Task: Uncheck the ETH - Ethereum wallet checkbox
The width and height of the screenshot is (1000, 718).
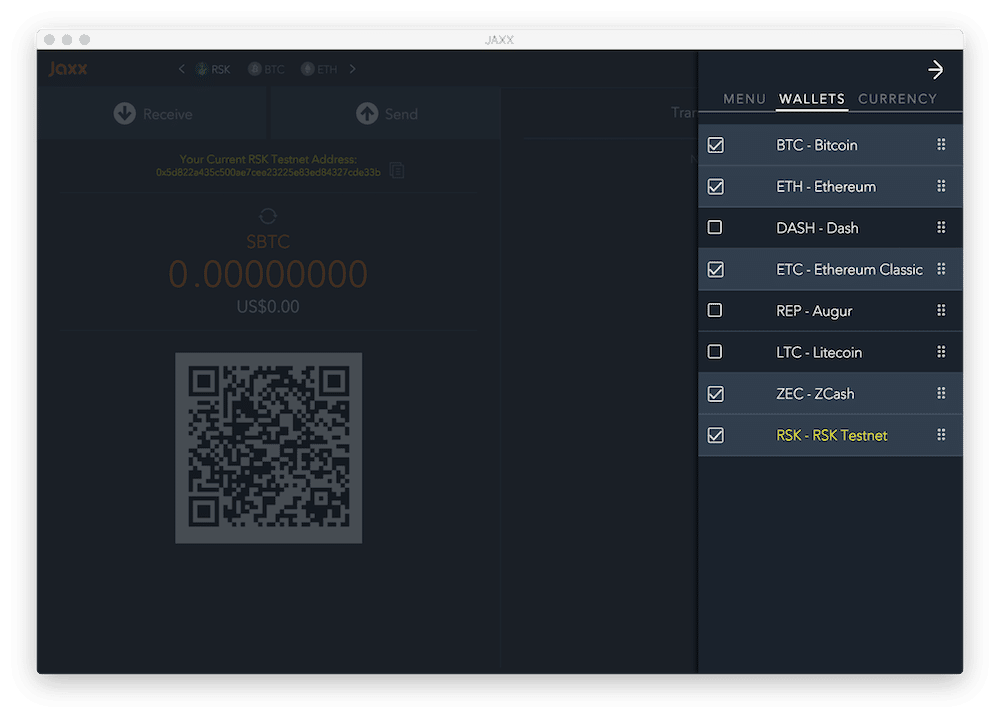Action: (x=716, y=186)
